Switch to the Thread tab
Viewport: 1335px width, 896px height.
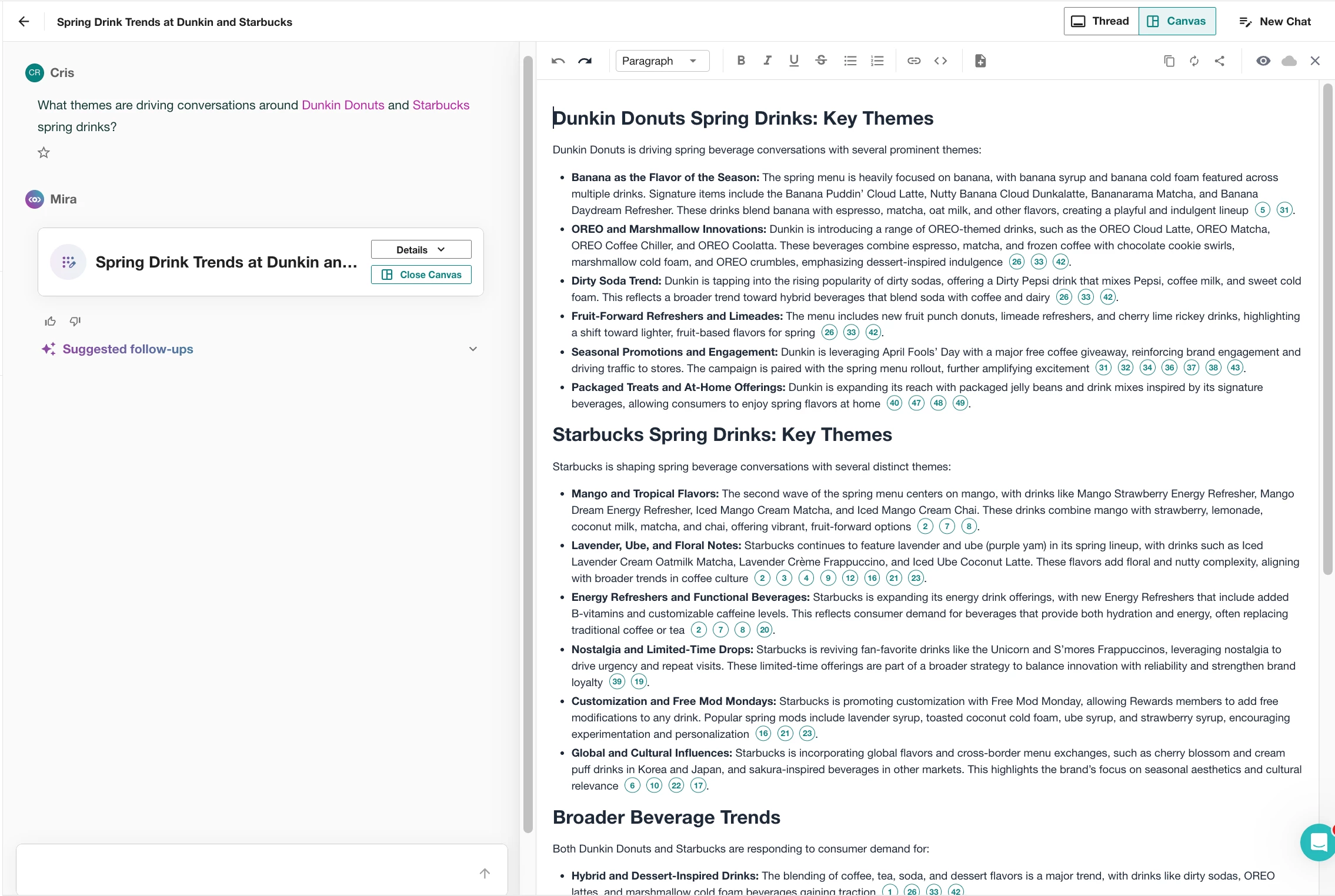[x=1101, y=21]
